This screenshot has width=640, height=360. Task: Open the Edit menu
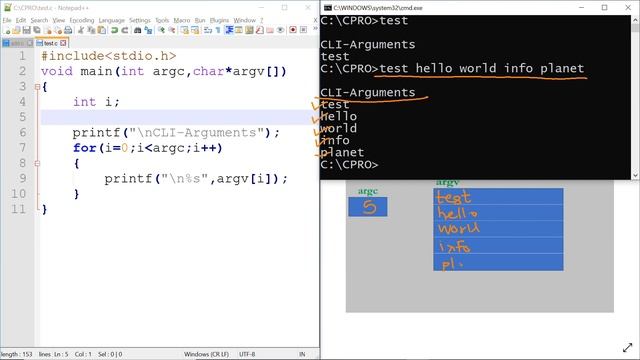(x=21, y=20)
